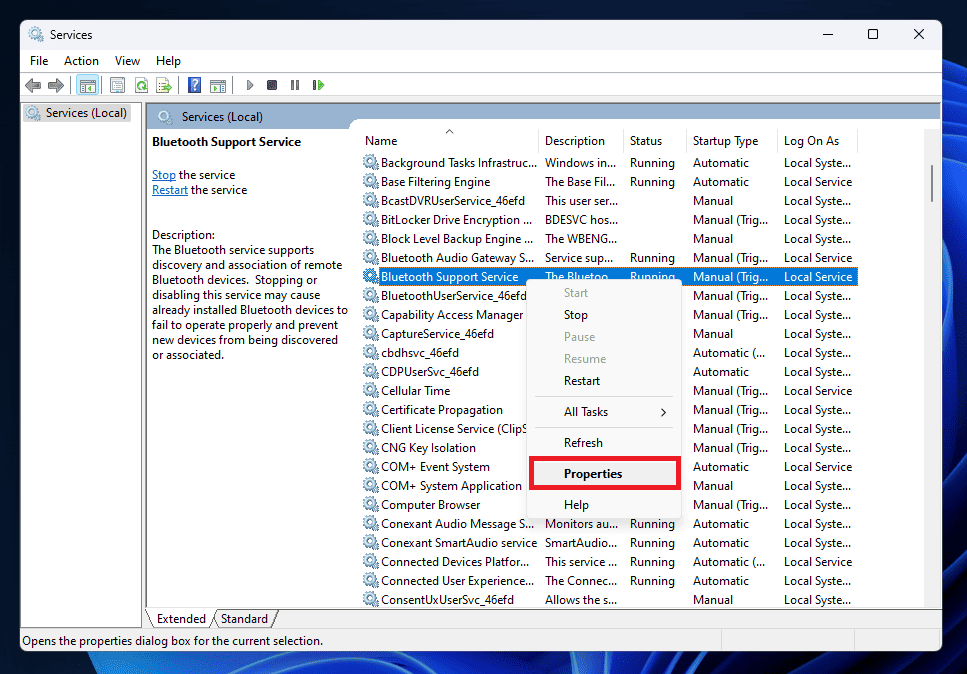Screen dimensions: 967x674
Task: Choose Restart in the context menu
Action: click(604, 381)
